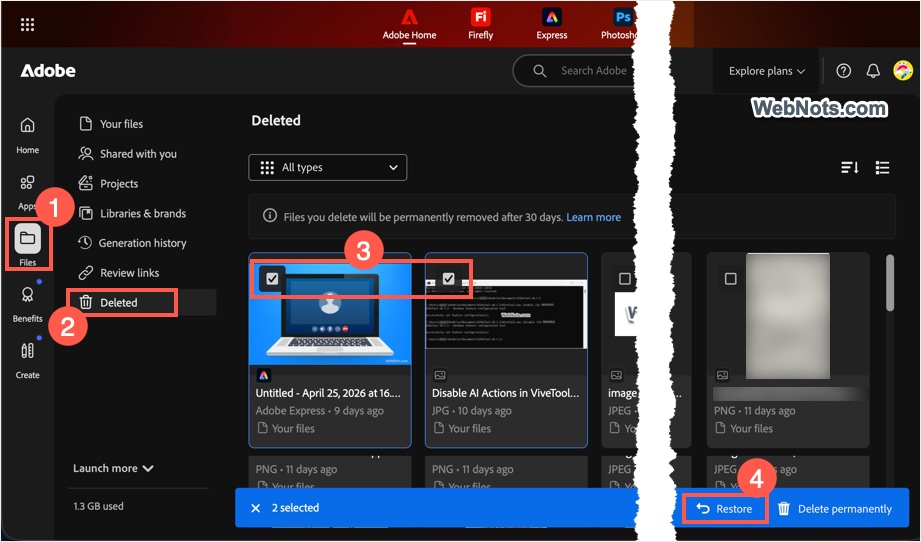This screenshot has height=542, width=921.
Task: Open Files in left rail
Action: [28, 244]
